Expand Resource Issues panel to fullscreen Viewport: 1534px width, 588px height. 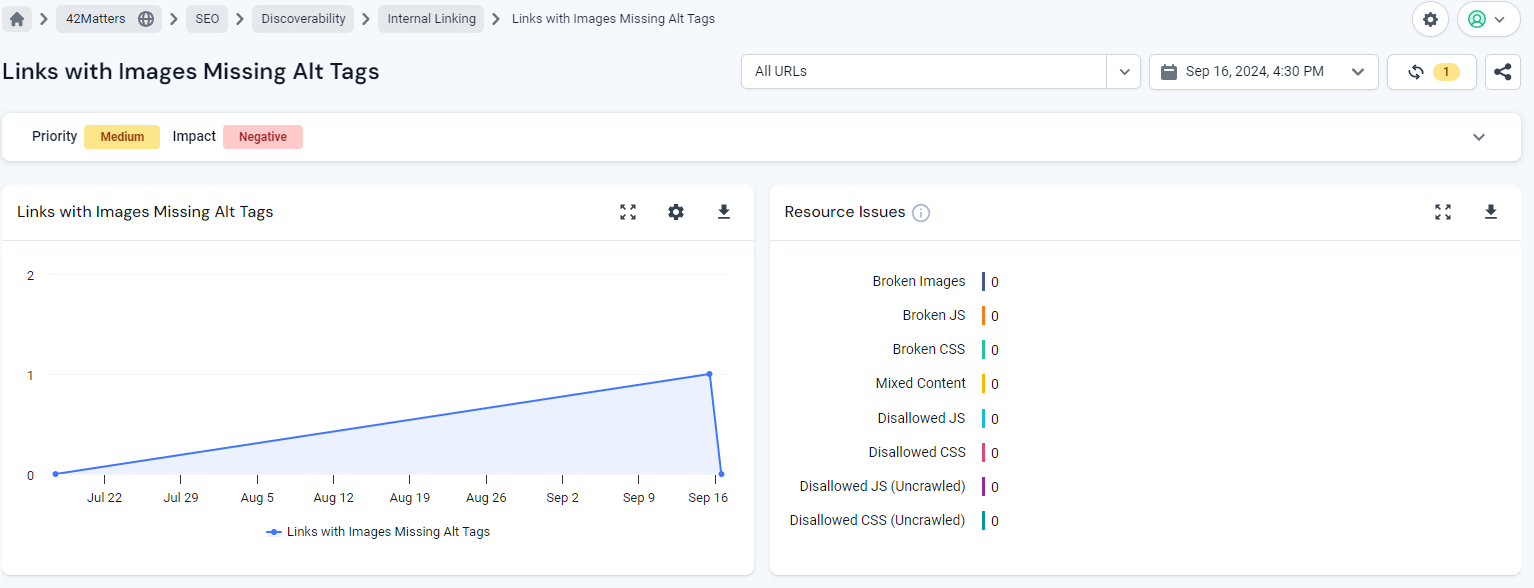(1442, 212)
